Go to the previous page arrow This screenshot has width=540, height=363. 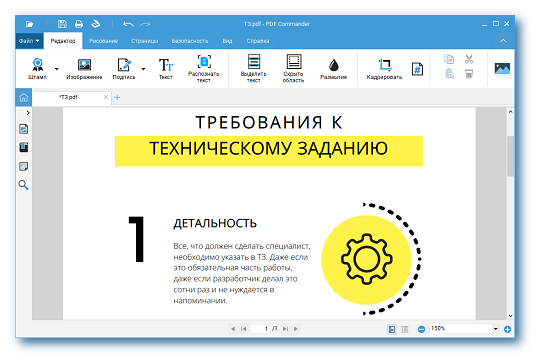click(233, 329)
